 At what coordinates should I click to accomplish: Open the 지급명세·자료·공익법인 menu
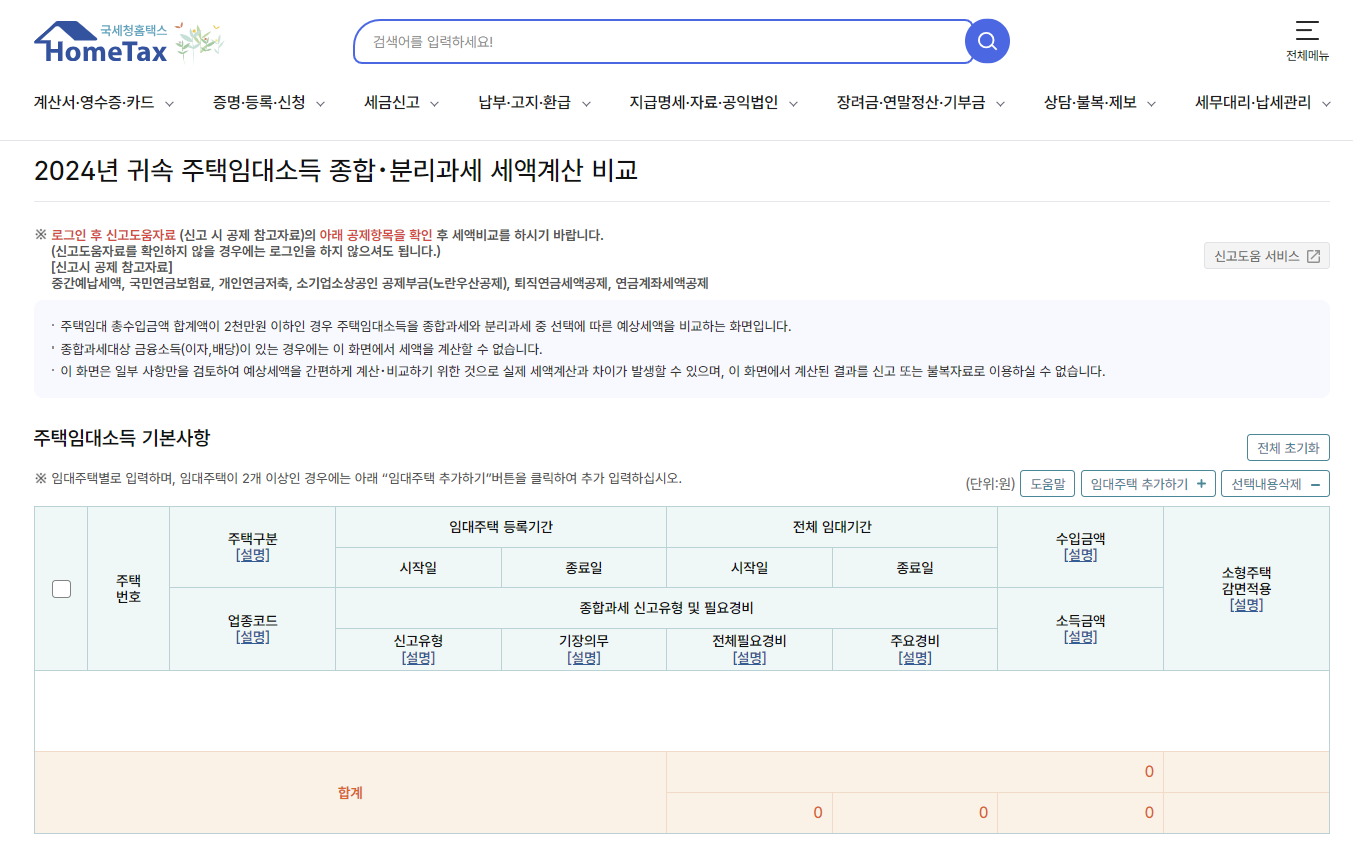(703, 102)
